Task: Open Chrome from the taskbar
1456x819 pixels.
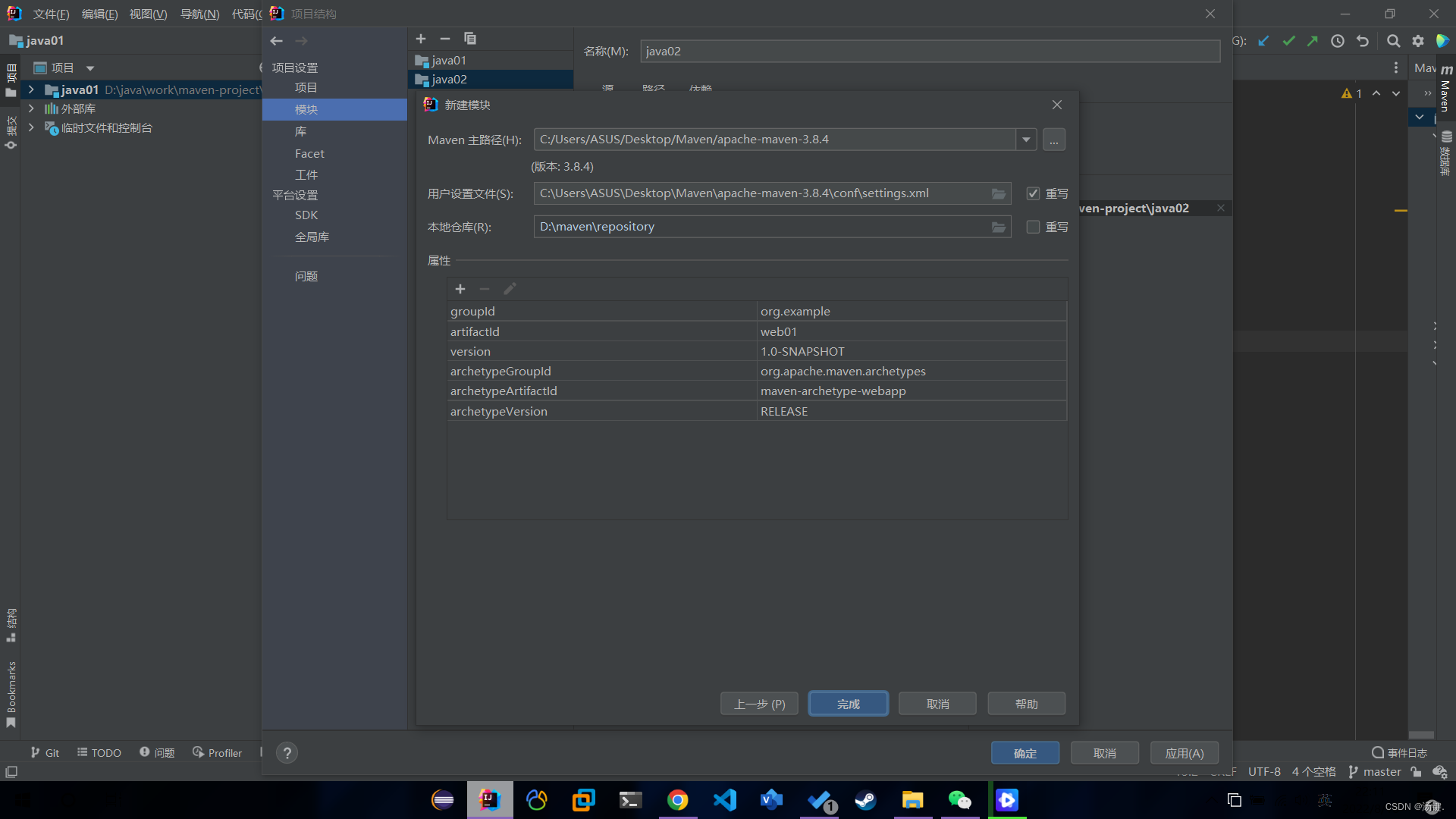Action: point(677,800)
